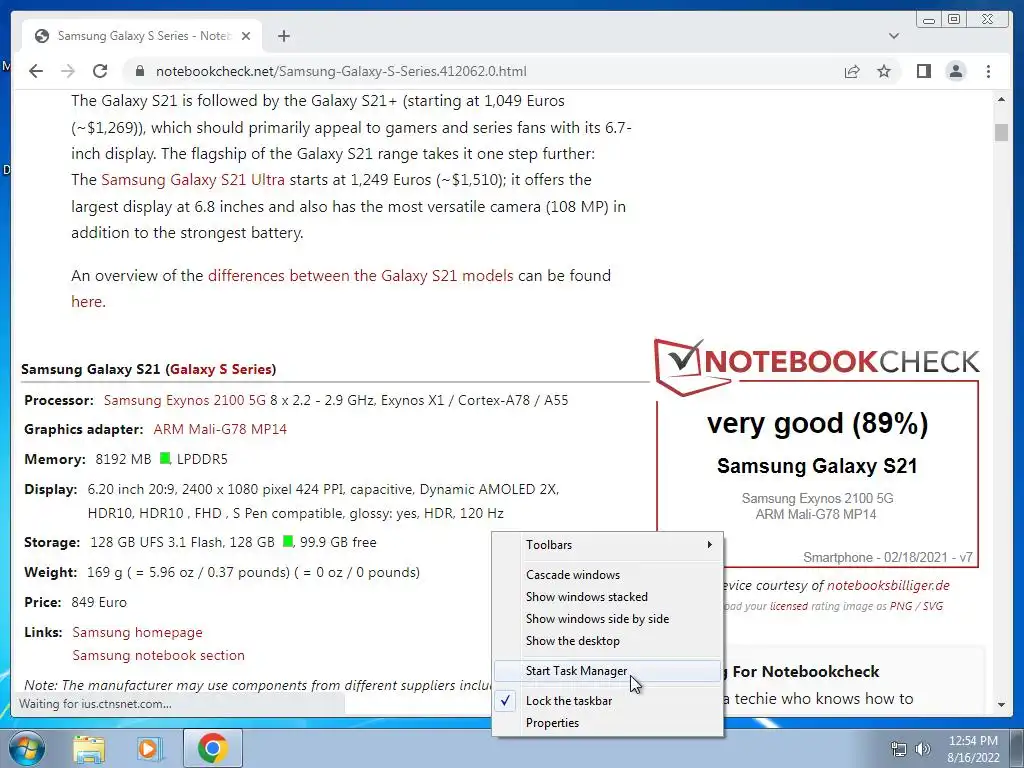Open the Chrome side panel
The height and width of the screenshot is (768, 1024).
coord(923,71)
